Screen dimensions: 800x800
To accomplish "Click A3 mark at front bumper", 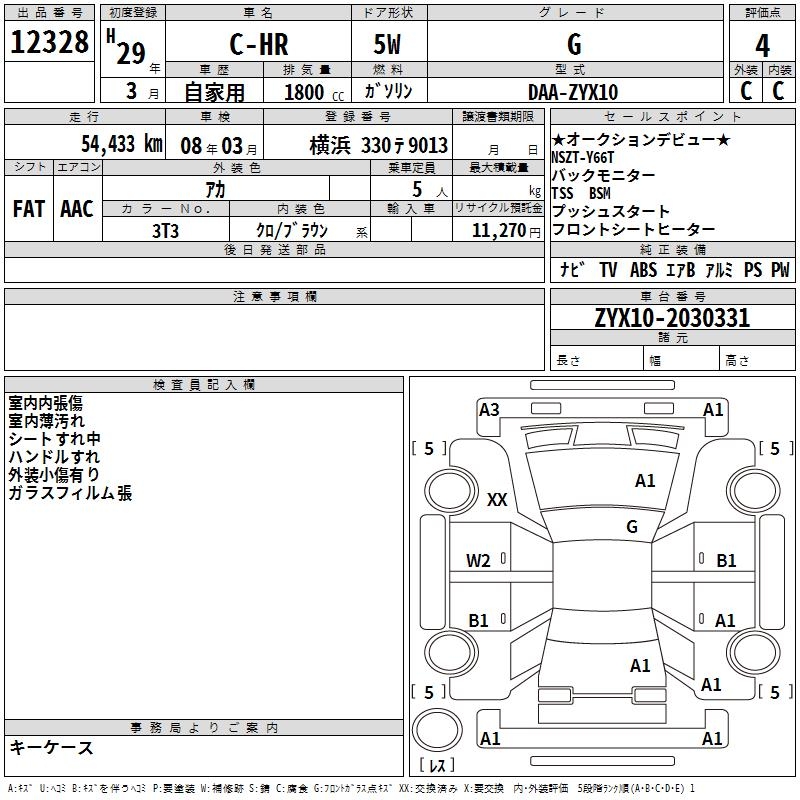I will 489,410.
